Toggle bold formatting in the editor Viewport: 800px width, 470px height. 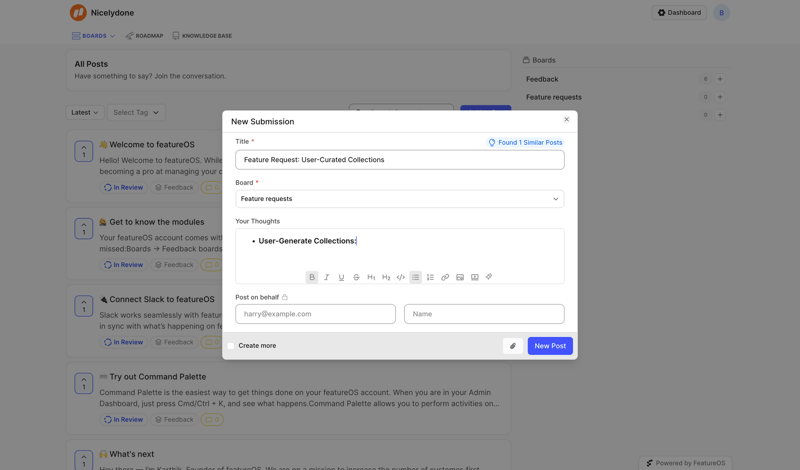312,277
